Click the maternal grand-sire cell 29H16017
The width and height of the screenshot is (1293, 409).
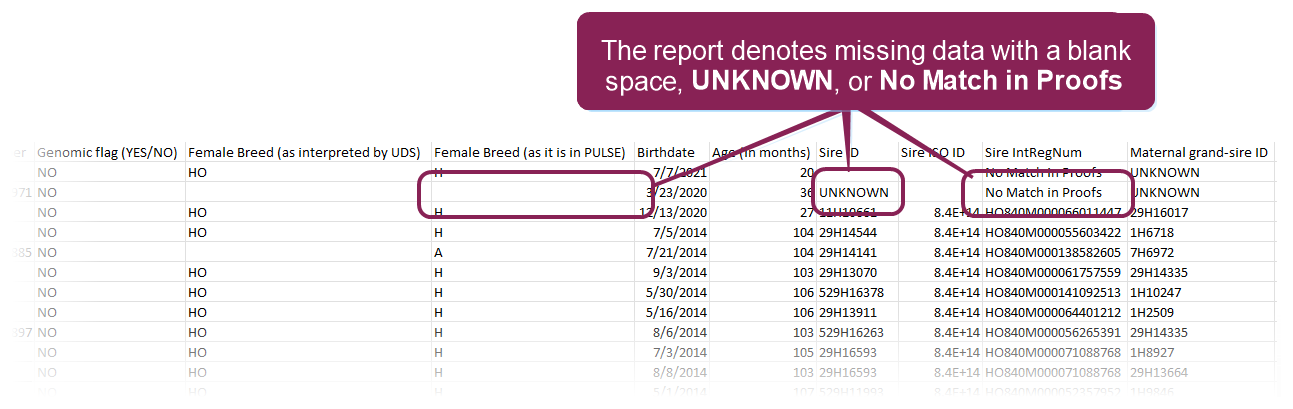pyautogui.click(x=1159, y=212)
